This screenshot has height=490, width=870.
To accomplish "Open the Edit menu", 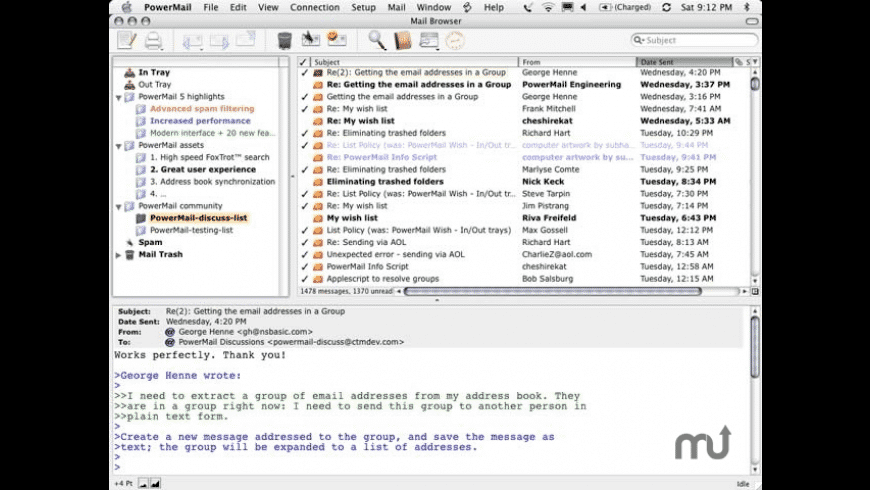I will 238,7.
